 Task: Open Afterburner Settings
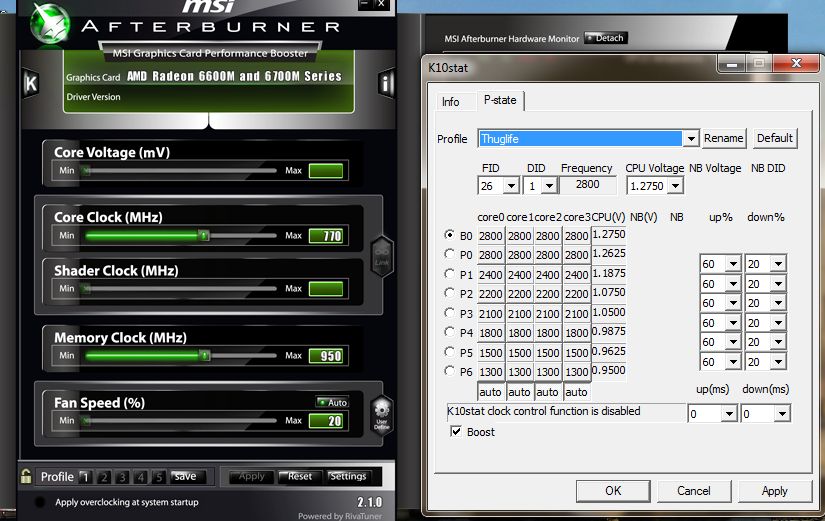pyautogui.click(x=348, y=476)
